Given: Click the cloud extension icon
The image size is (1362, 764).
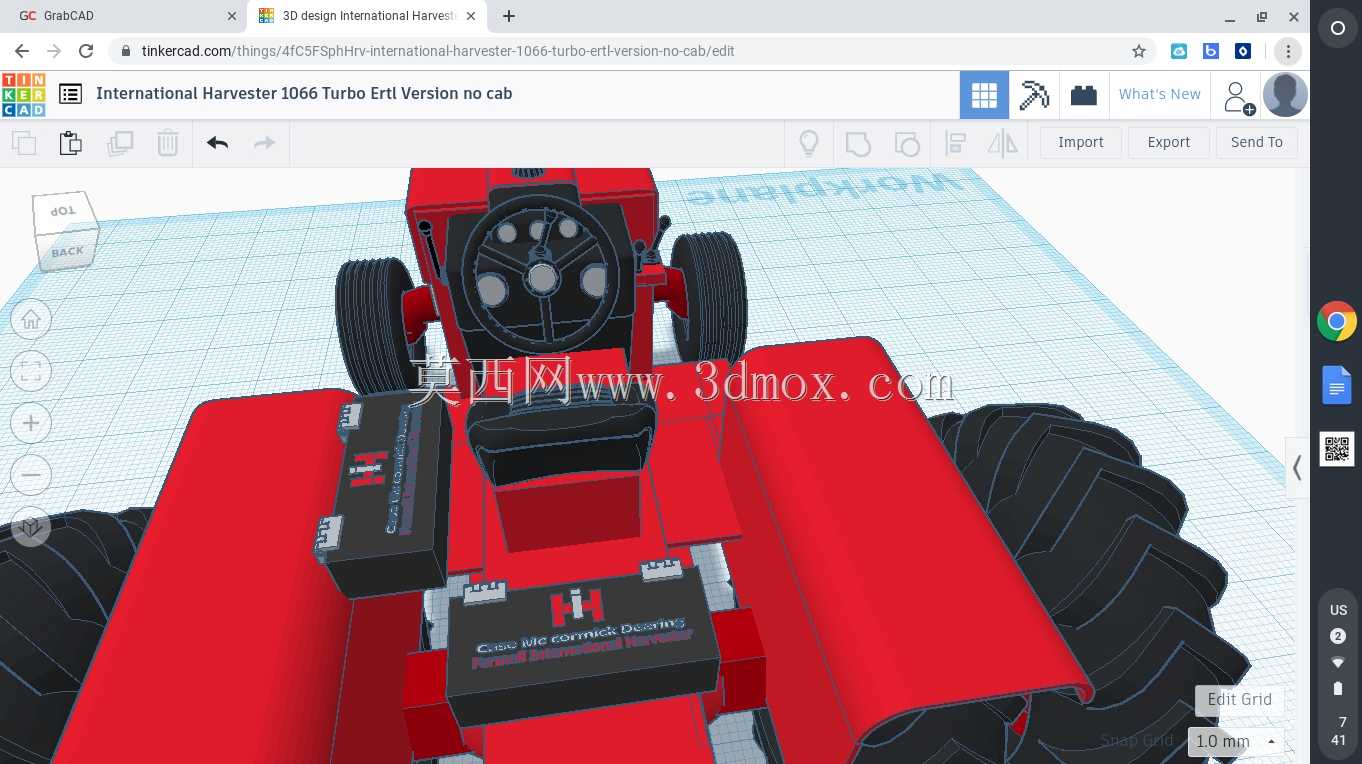Looking at the screenshot, I should [1179, 51].
